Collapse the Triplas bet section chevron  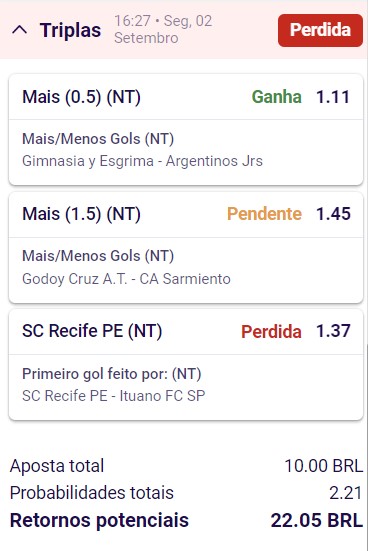pos(20,30)
